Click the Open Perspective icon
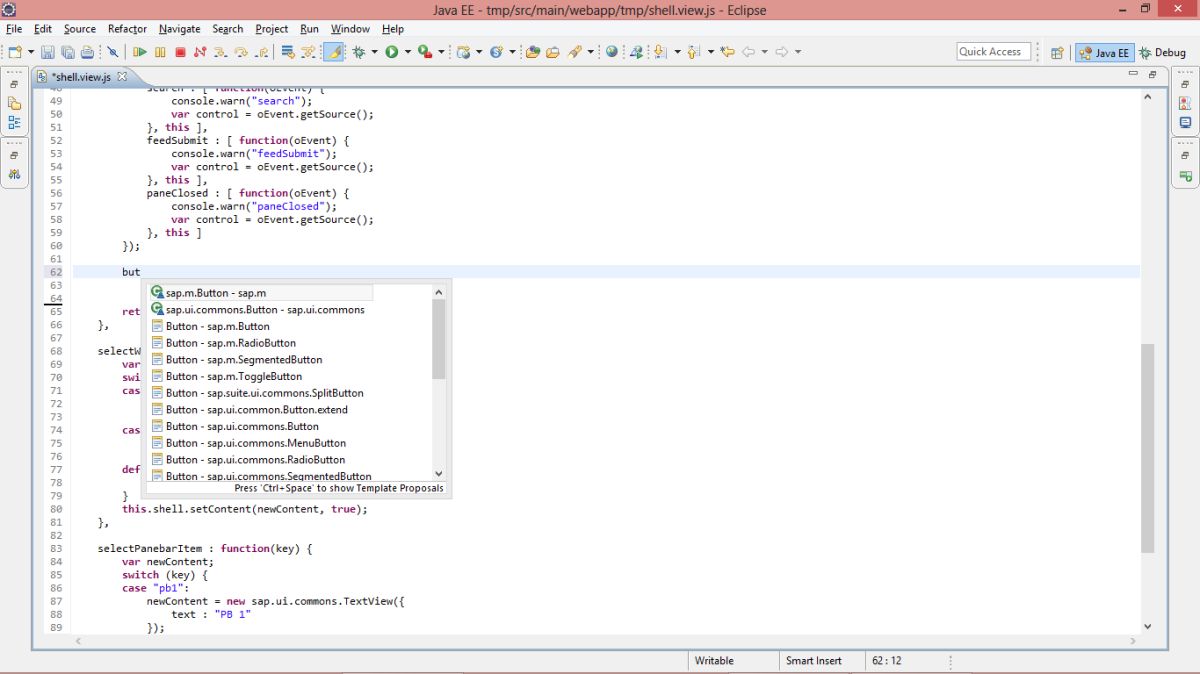This screenshot has width=1200, height=674. click(x=1057, y=53)
